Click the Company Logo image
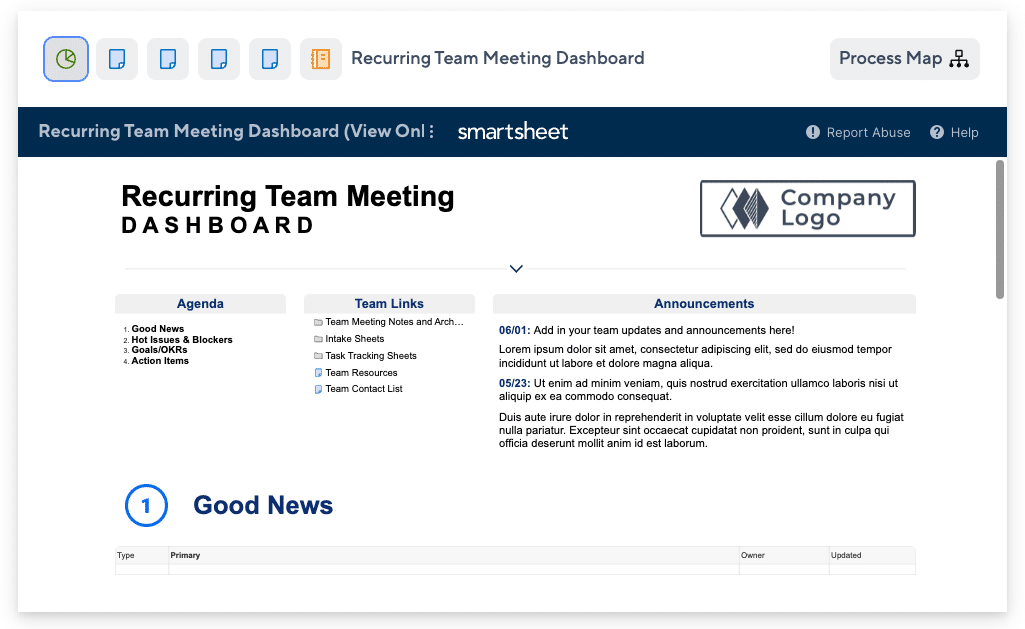 click(807, 209)
